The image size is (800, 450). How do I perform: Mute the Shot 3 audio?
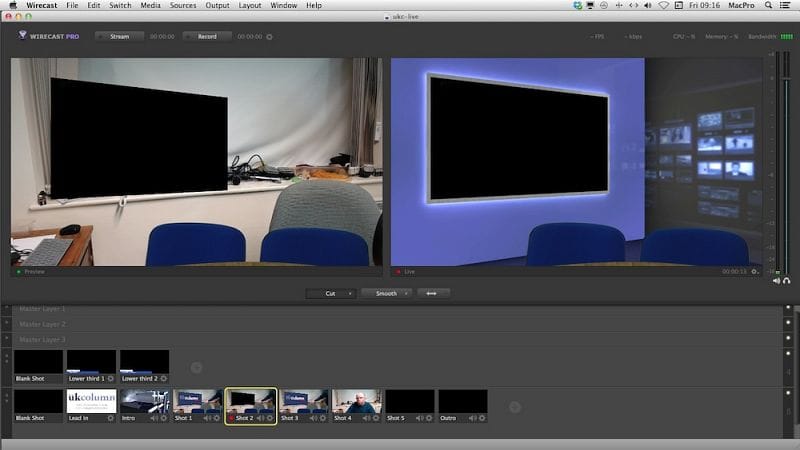tap(314, 418)
